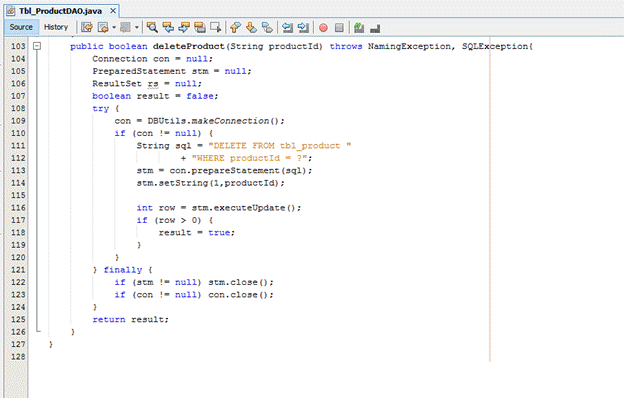Jump to Next Bookmark icon
The image size is (624, 398).
251,27
